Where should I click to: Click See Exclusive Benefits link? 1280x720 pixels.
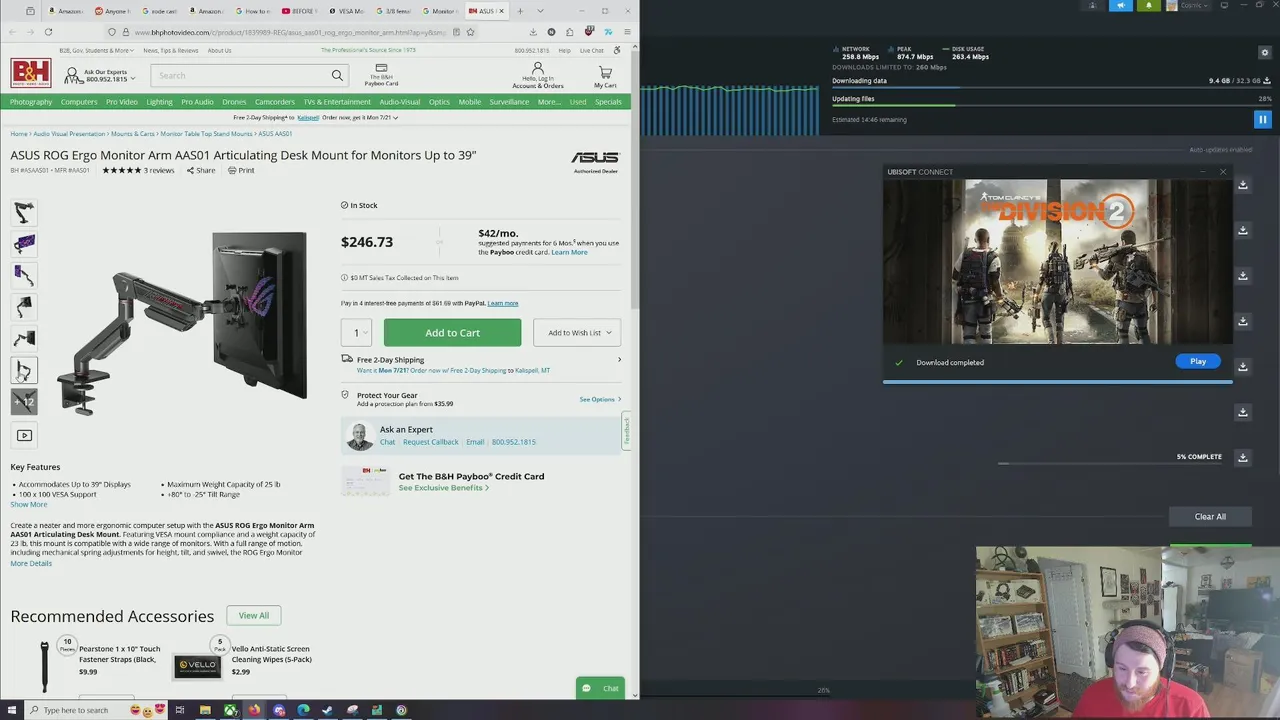point(444,488)
